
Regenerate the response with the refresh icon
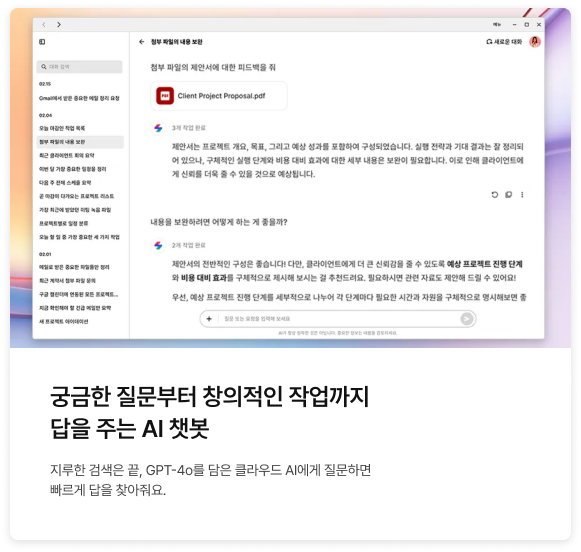pyautogui.click(x=495, y=194)
